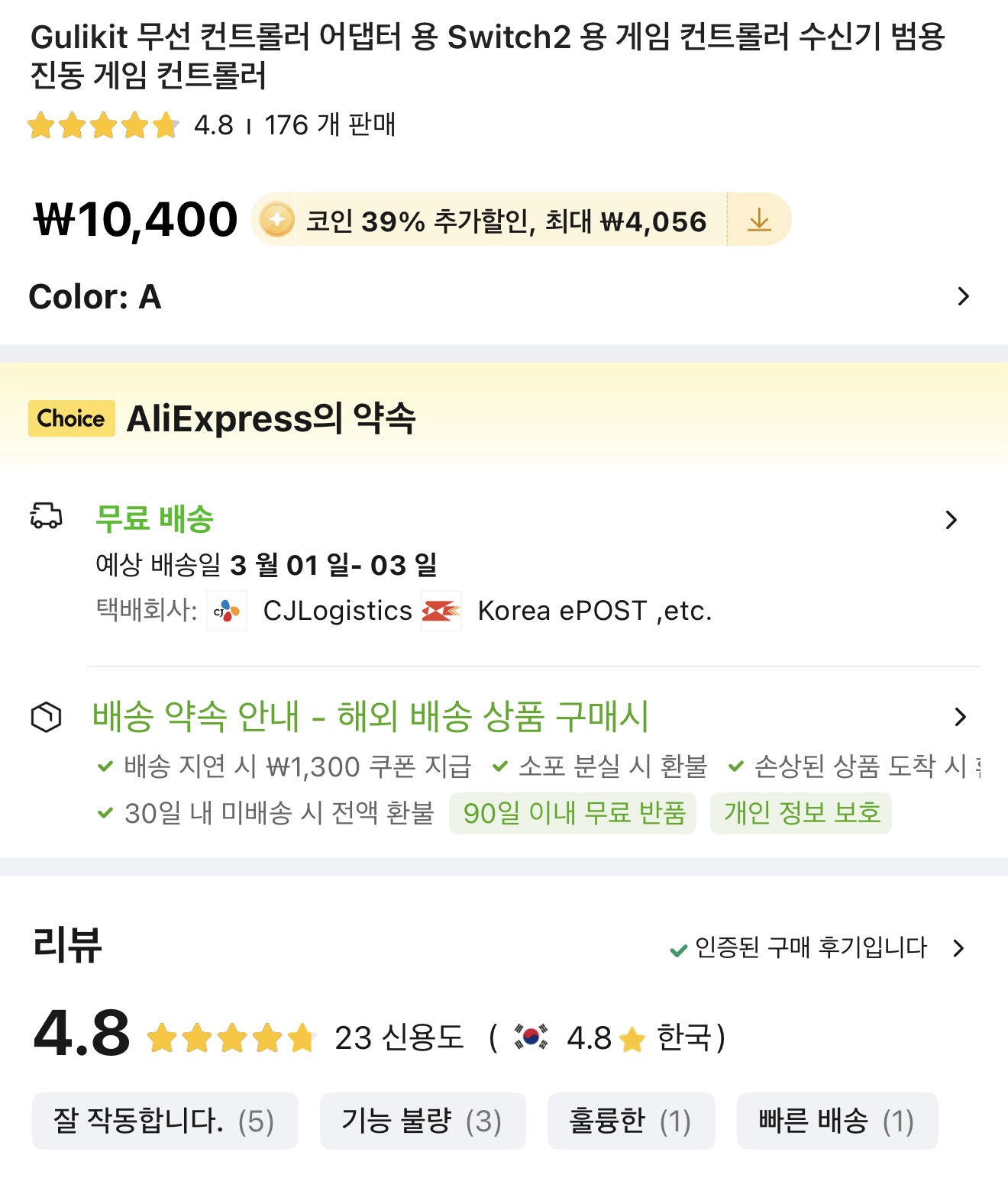Tap the package box icon

(x=46, y=717)
